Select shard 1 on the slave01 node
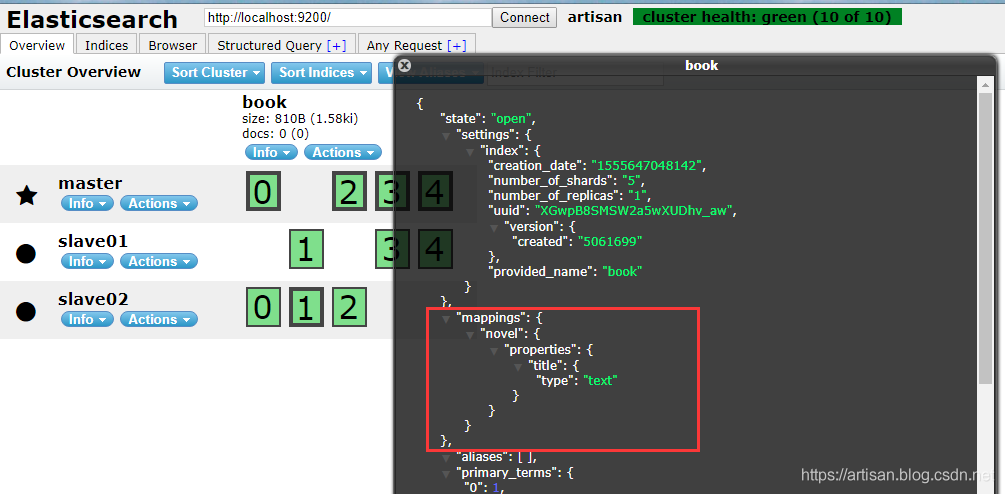 (x=305, y=249)
